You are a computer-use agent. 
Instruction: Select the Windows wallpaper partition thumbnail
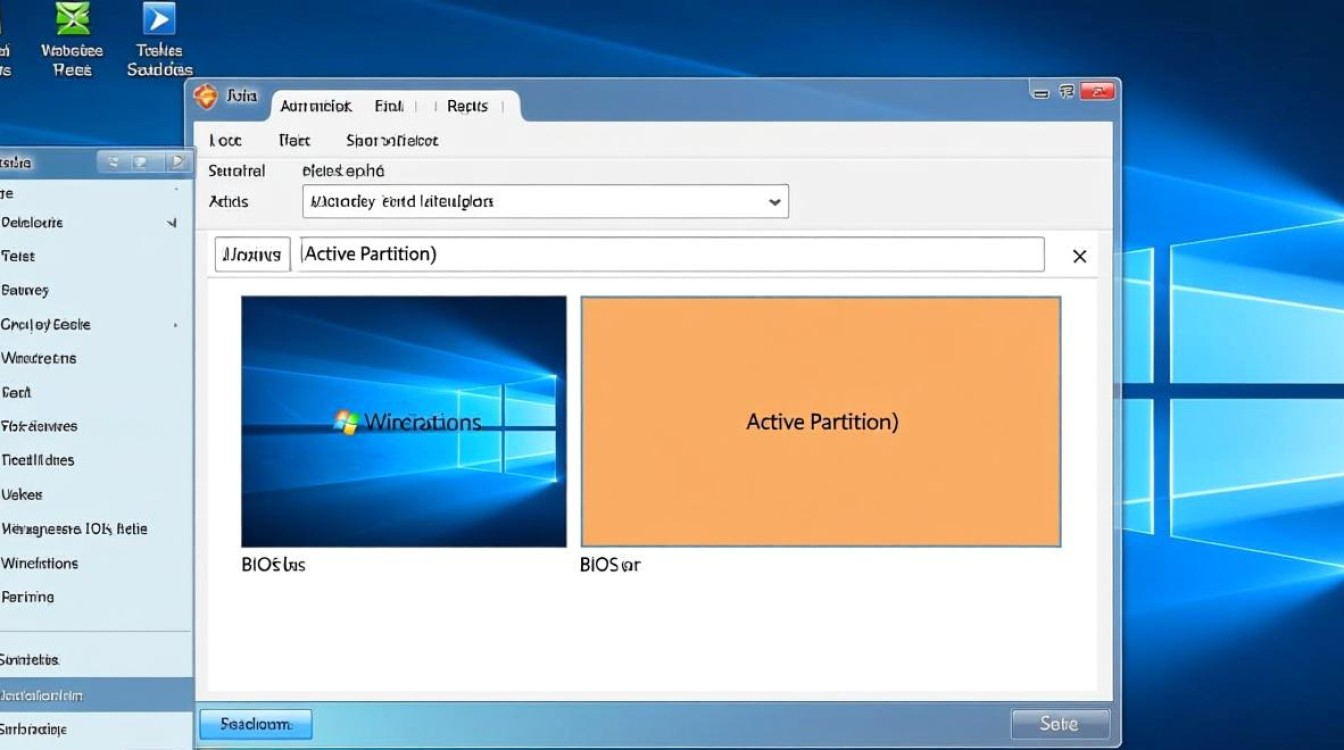point(403,421)
